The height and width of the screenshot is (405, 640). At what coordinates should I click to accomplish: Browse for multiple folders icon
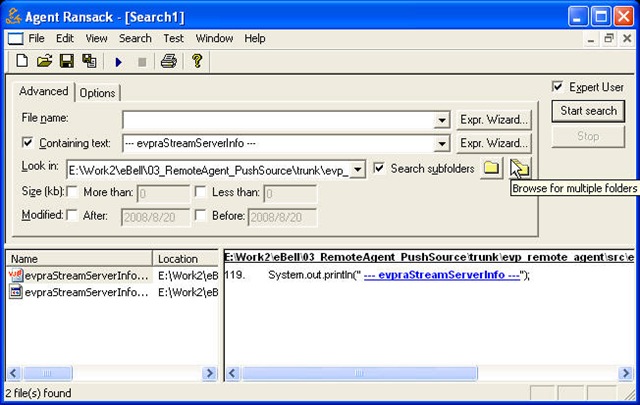[x=520, y=168]
